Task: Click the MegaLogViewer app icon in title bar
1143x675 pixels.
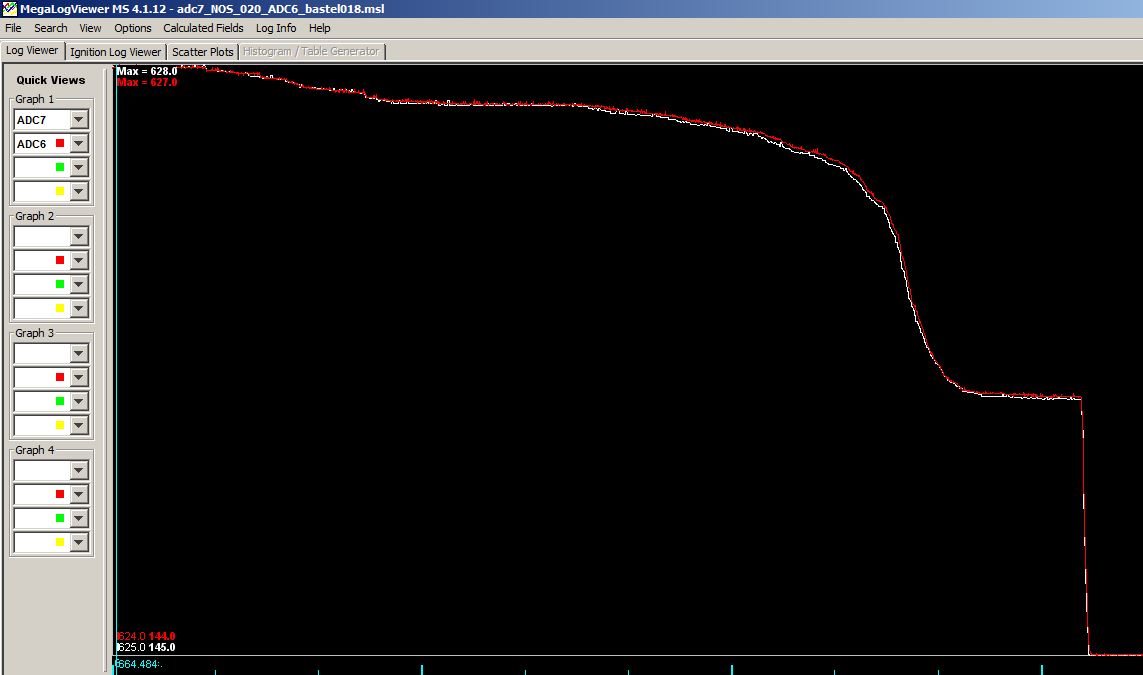Action: (10, 9)
